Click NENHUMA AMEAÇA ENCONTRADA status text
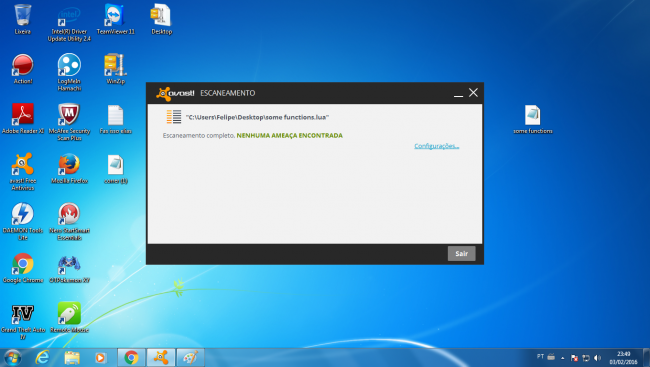 pyautogui.click(x=289, y=135)
